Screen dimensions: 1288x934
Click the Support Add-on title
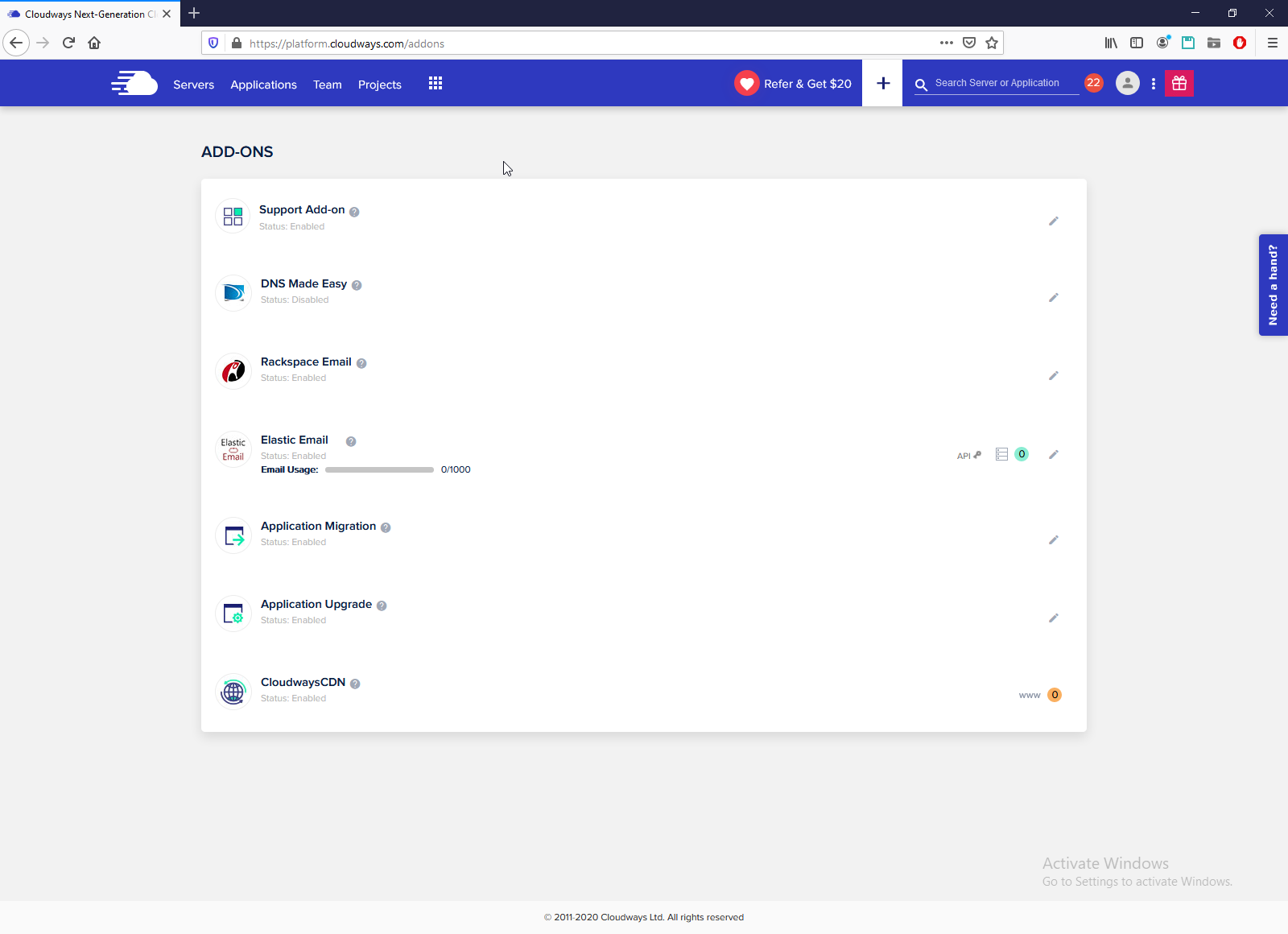pos(302,209)
